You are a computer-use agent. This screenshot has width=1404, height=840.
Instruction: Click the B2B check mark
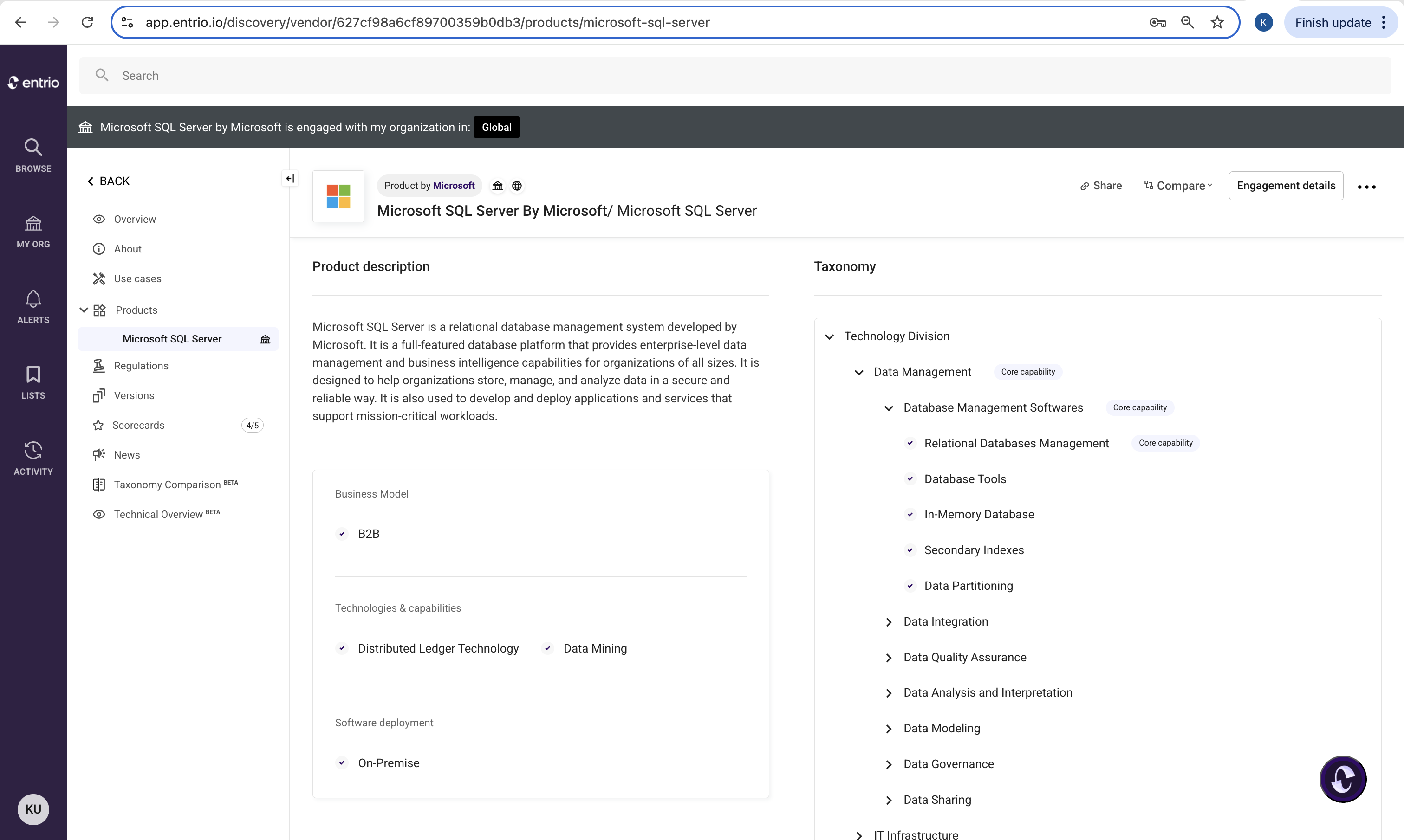coord(342,534)
